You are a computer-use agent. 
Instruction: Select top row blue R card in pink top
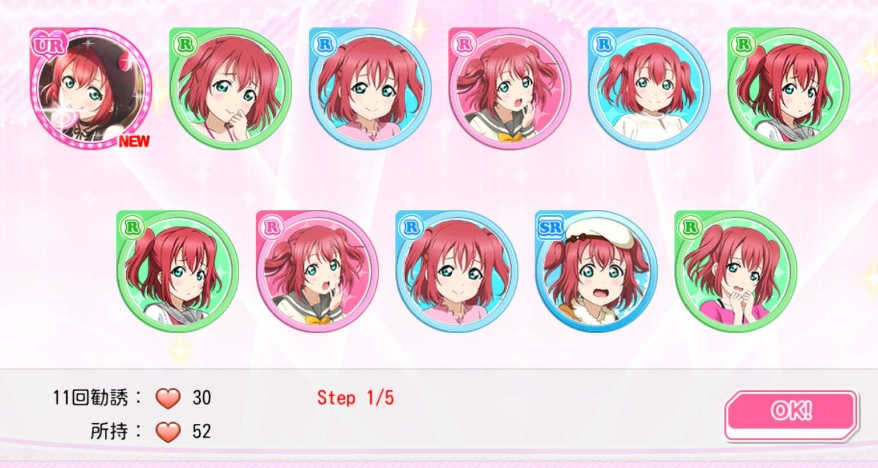(x=370, y=88)
